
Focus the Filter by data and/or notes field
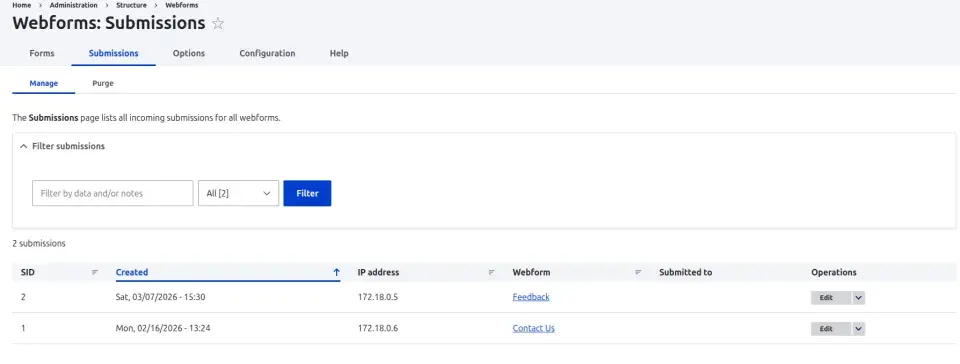(x=113, y=193)
